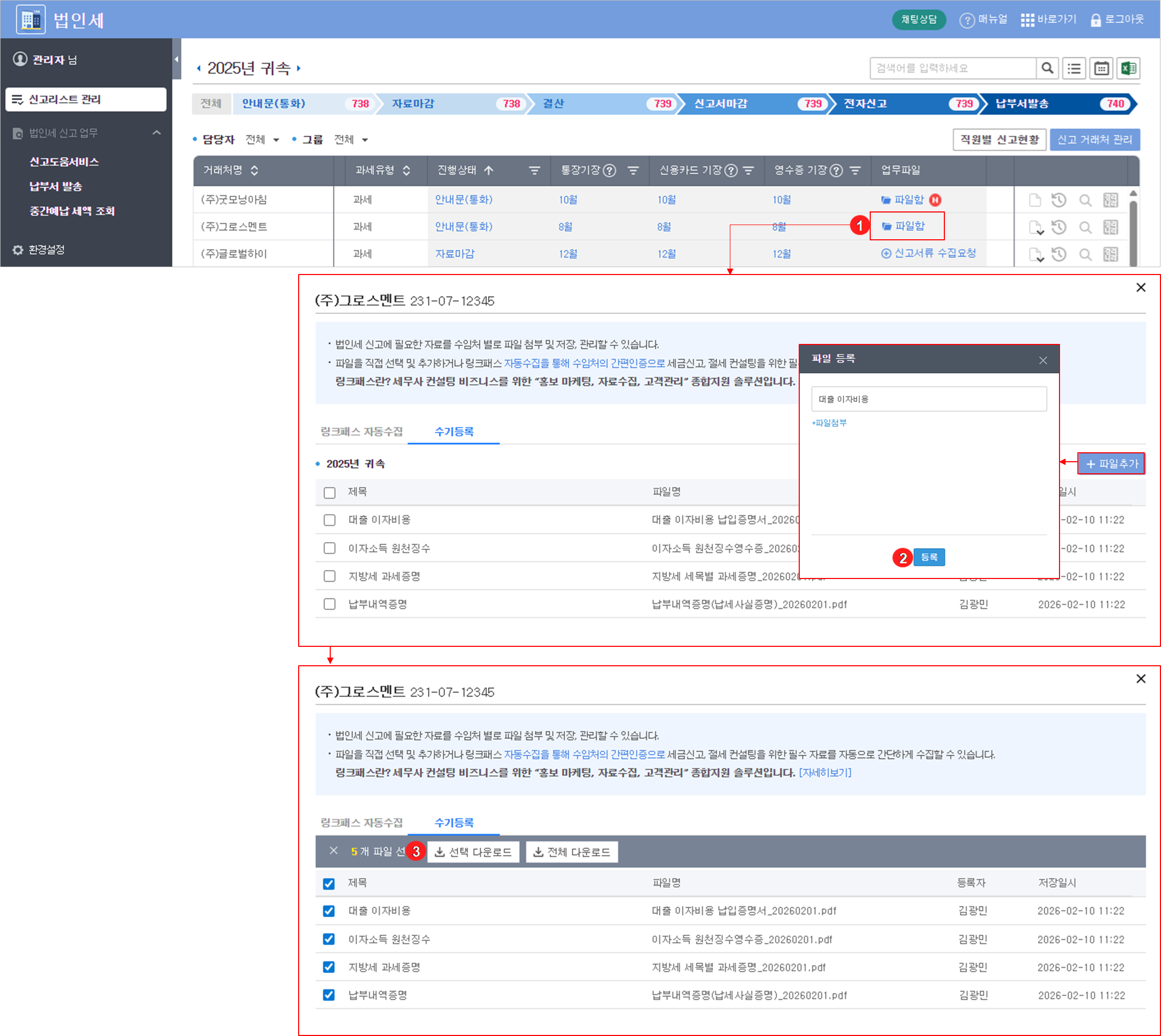Image resolution: width=1161 pixels, height=1036 pixels.
Task: Open the calendar view icon
Action: [1101, 68]
